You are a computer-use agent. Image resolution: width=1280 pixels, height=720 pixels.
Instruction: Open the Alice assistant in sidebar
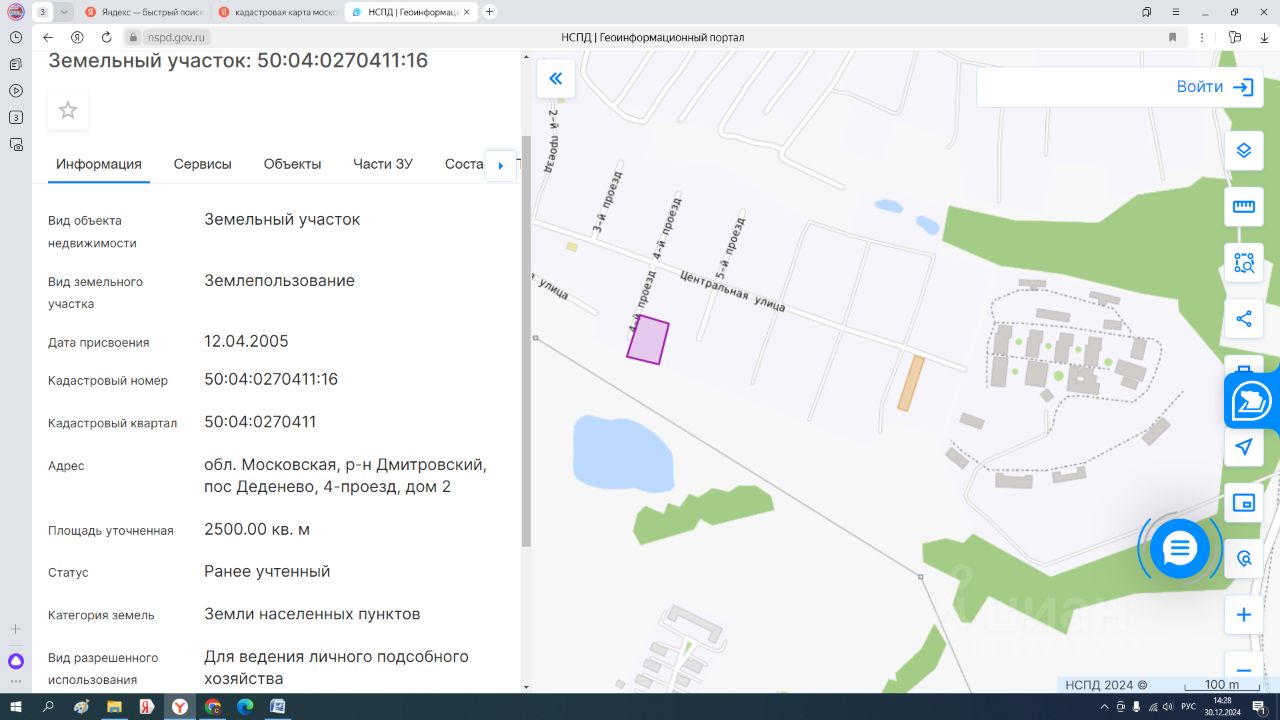pyautogui.click(x=16, y=661)
